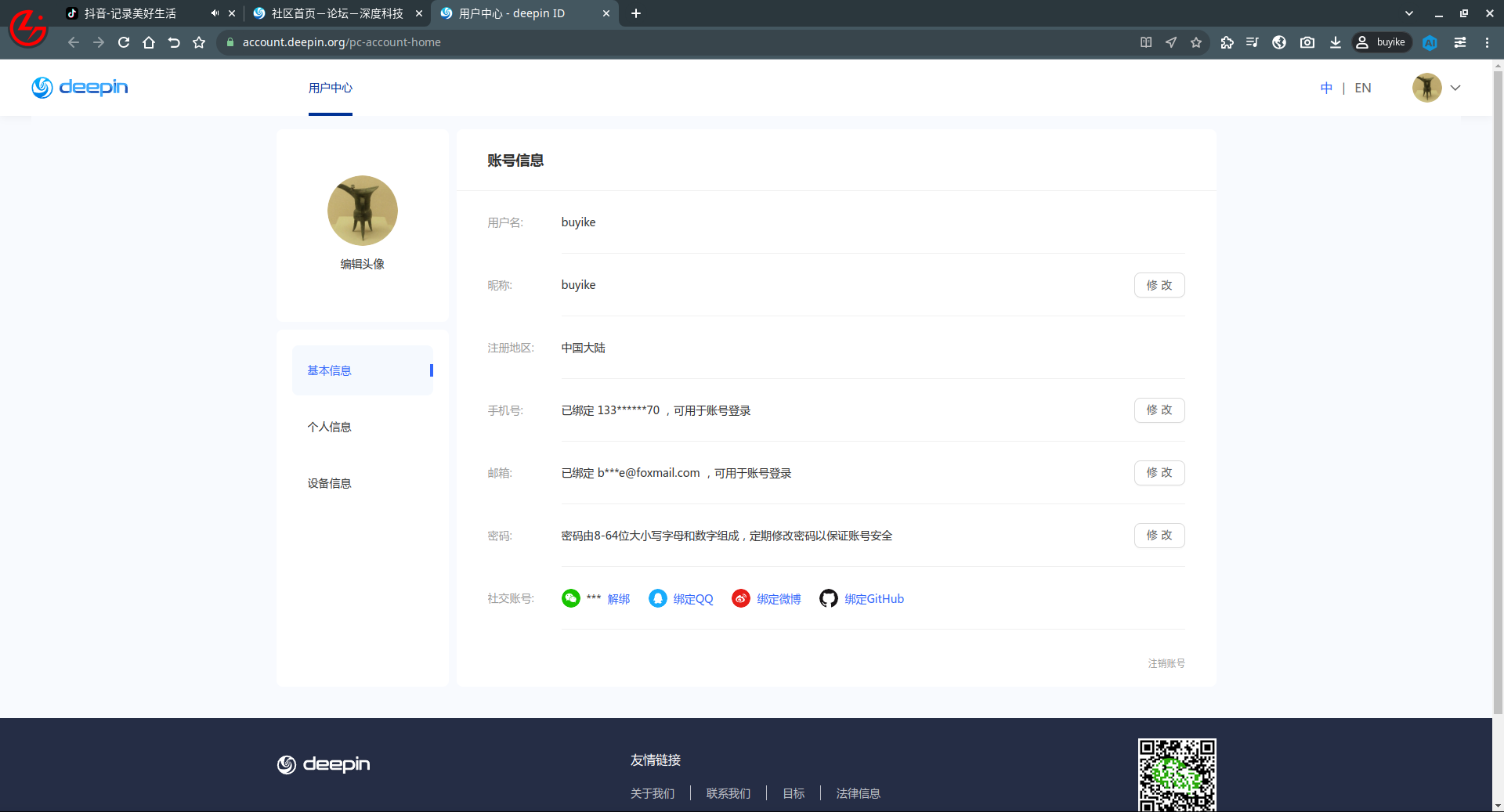Open browser three-dot menu
The height and width of the screenshot is (812, 1504).
(x=1487, y=42)
